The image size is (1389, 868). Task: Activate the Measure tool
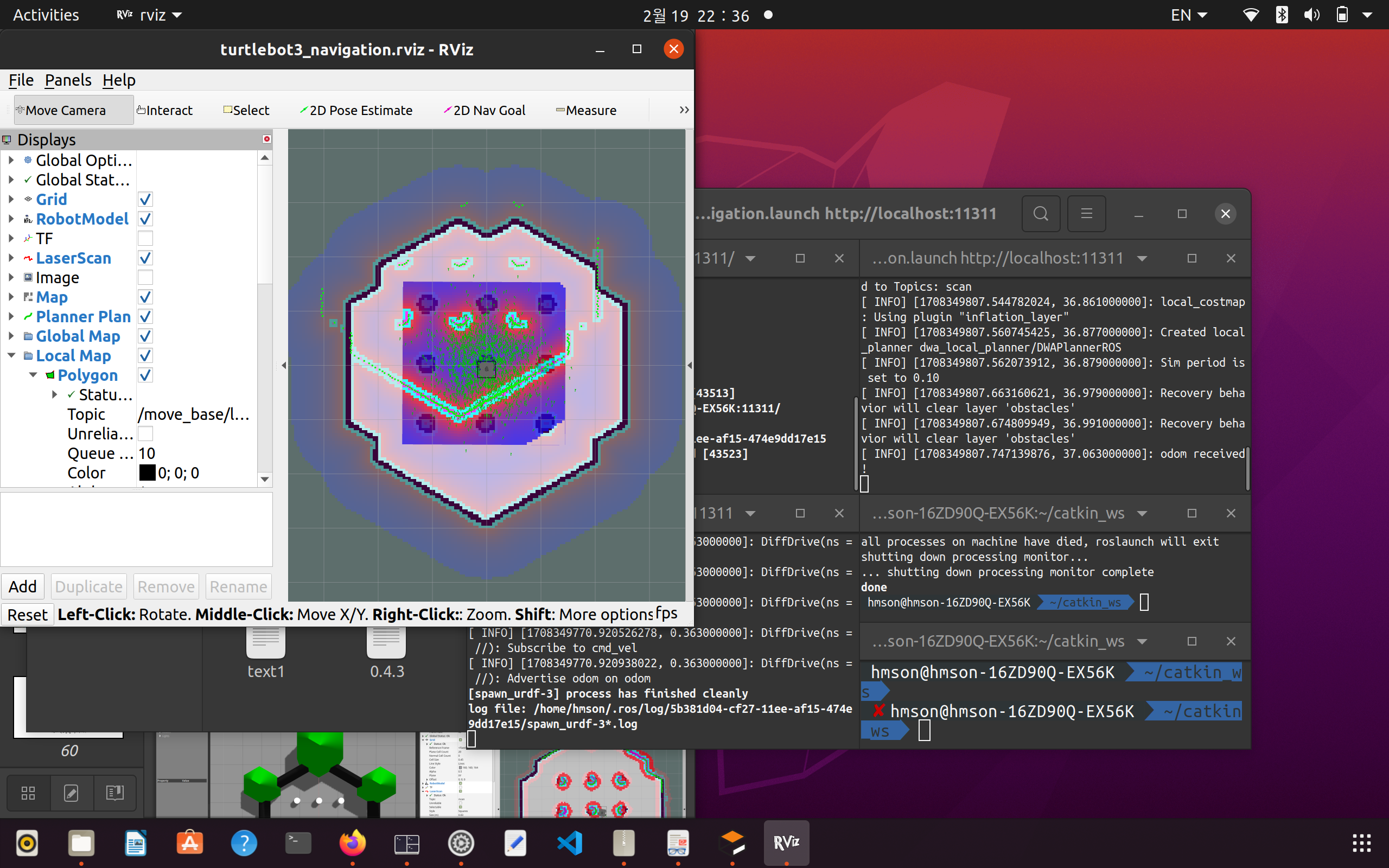tap(586, 110)
